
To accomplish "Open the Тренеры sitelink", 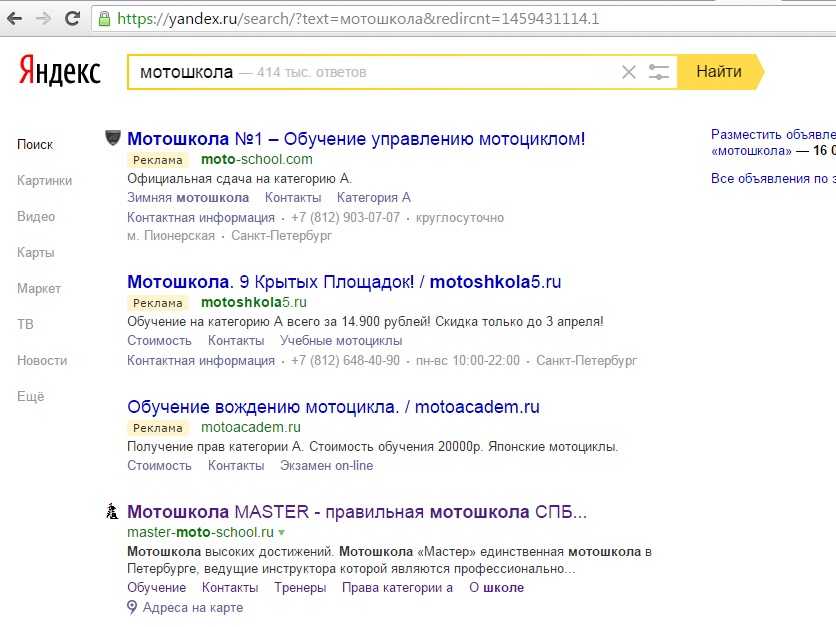I will point(300,588).
